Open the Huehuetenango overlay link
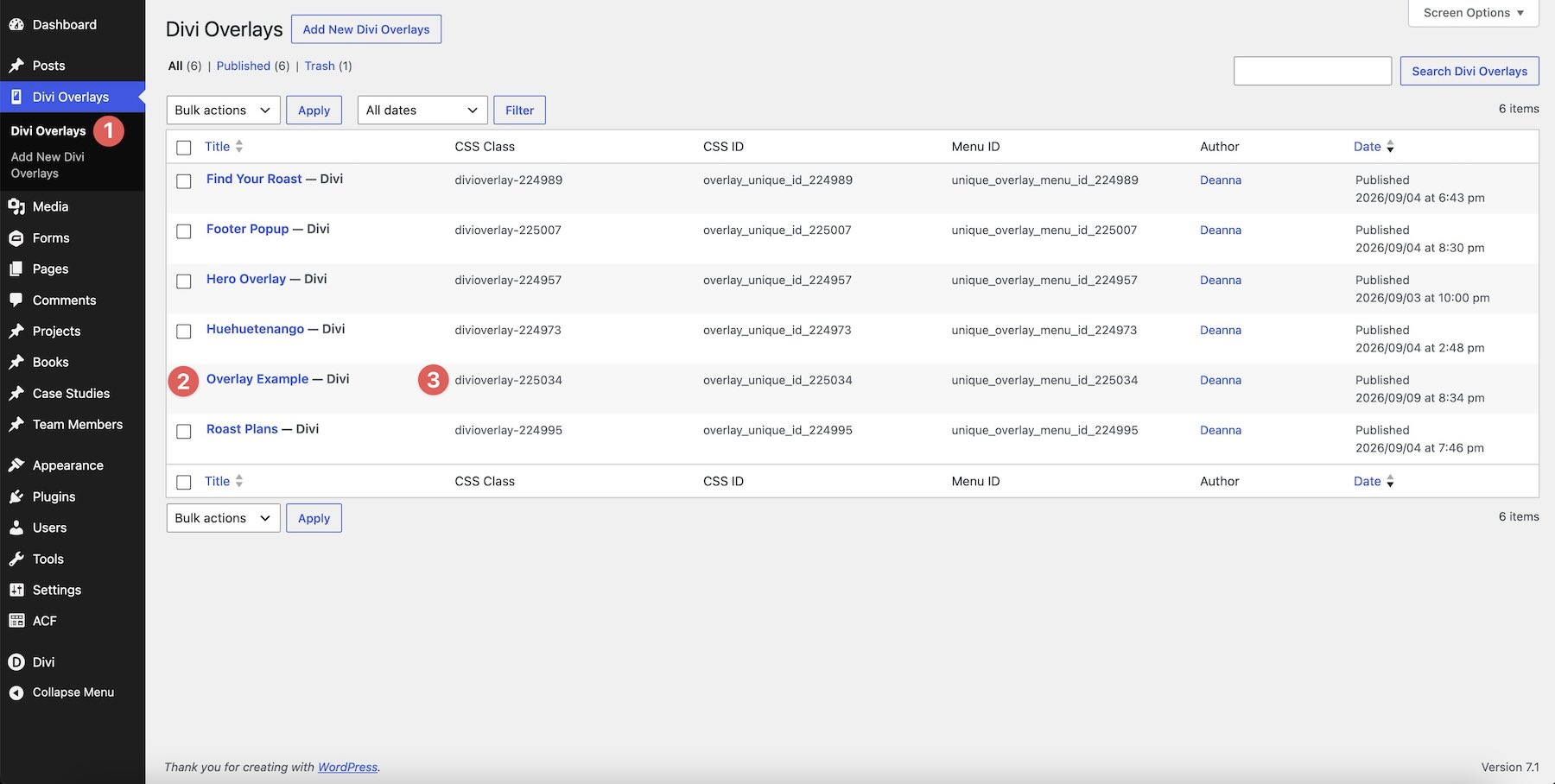The image size is (1555, 784). coord(255,329)
